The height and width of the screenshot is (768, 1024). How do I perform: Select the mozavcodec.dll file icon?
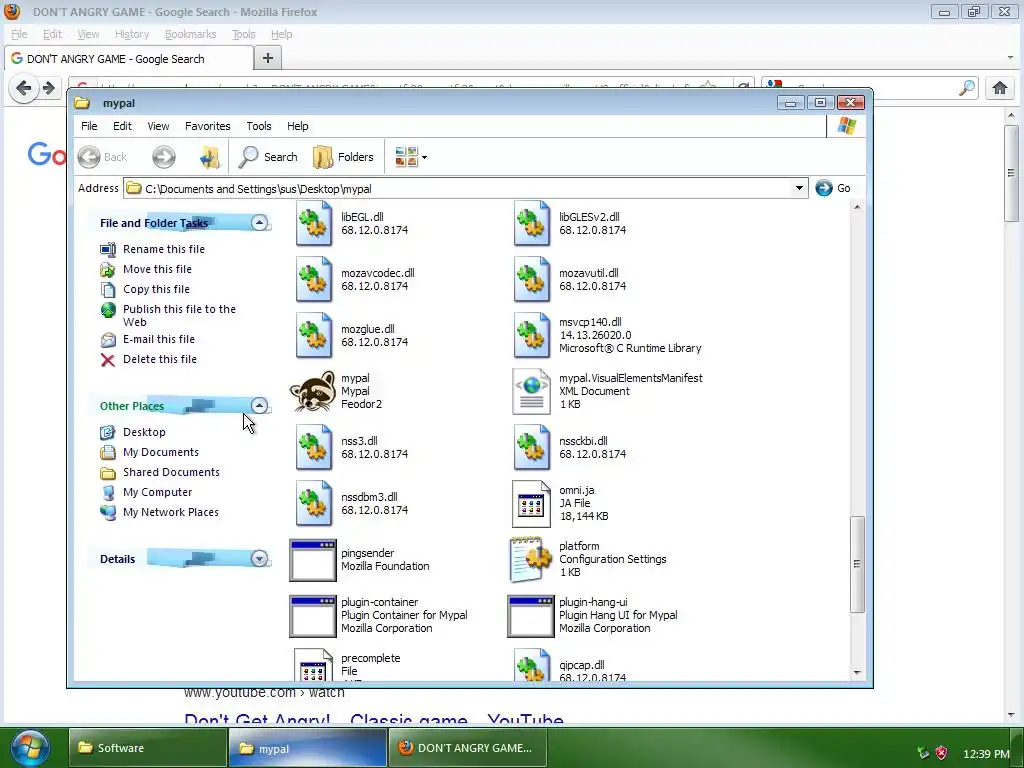[x=313, y=280]
